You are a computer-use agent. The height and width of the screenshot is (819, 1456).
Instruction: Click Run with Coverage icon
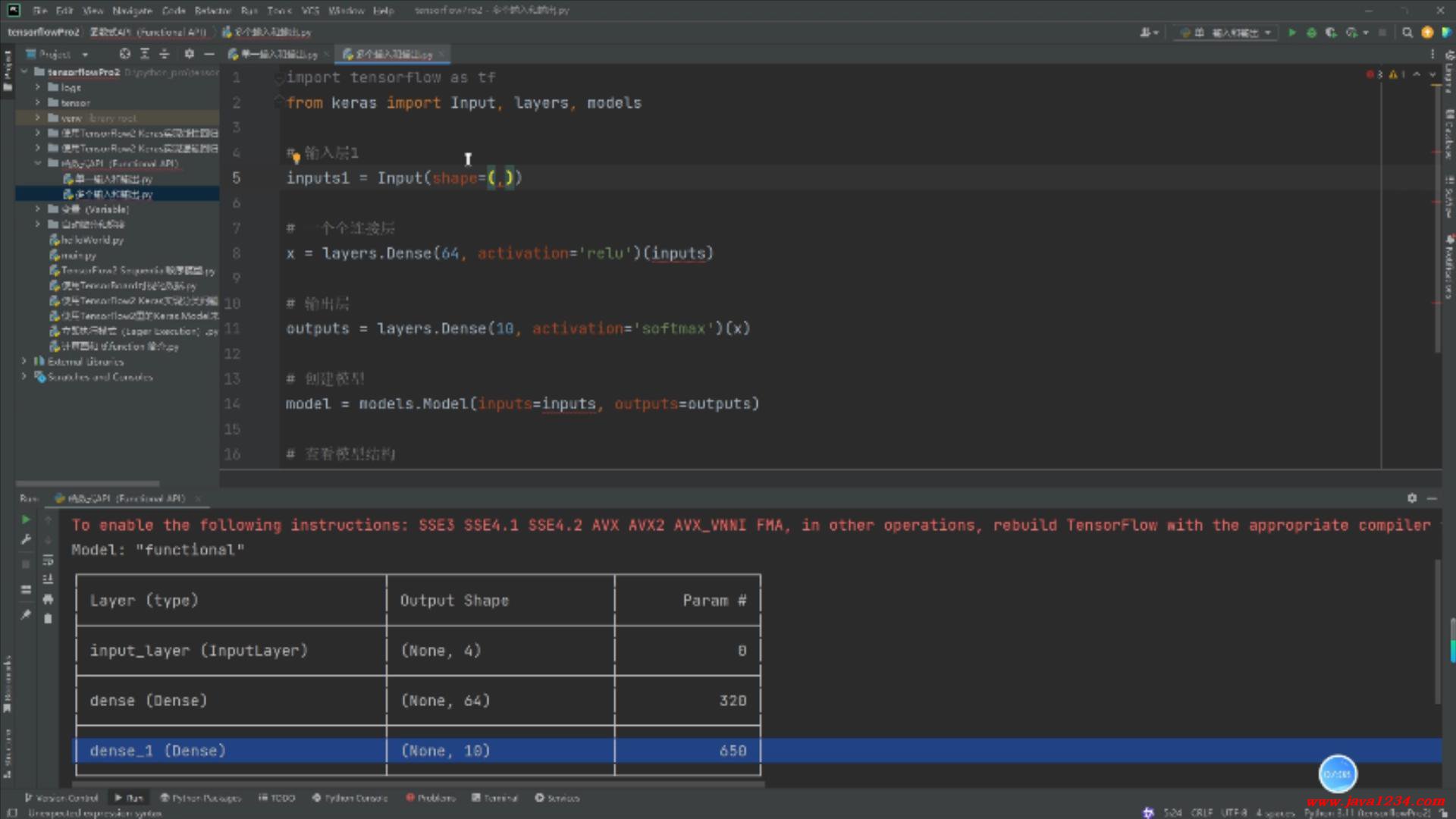[1331, 33]
